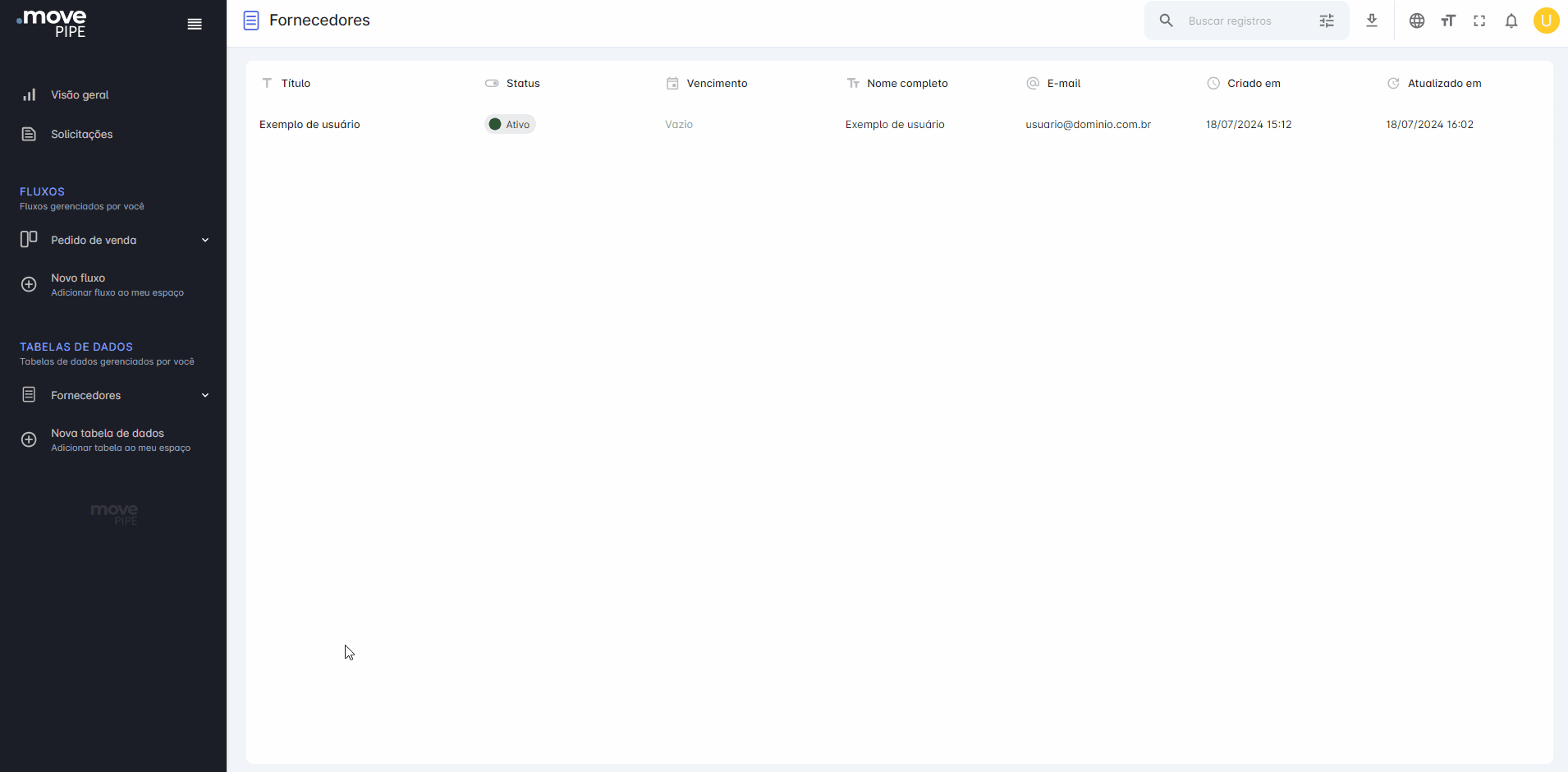The width and height of the screenshot is (1568, 772).
Task: Click the Fornecedores table icon in sidebar
Action: point(29,395)
